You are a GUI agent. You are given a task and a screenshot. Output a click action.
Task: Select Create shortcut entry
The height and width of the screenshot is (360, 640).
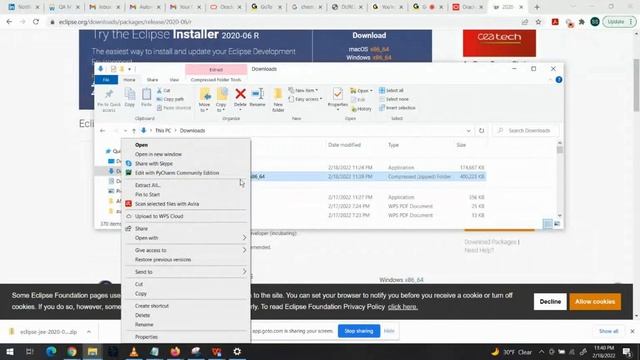[x=151, y=306]
